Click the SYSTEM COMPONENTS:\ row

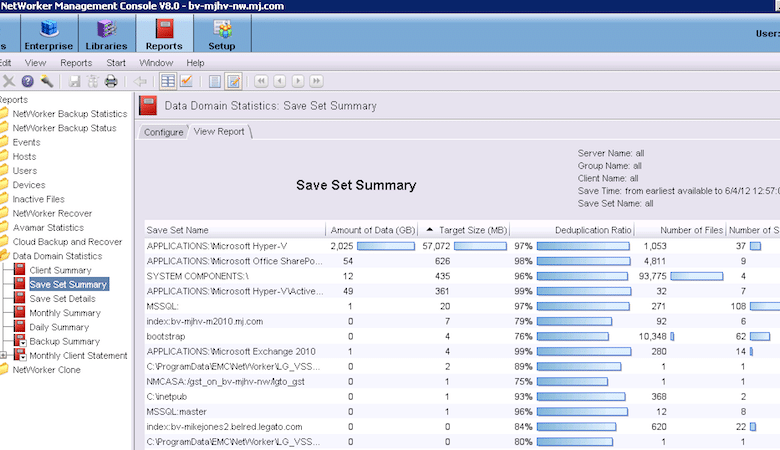(x=463, y=276)
